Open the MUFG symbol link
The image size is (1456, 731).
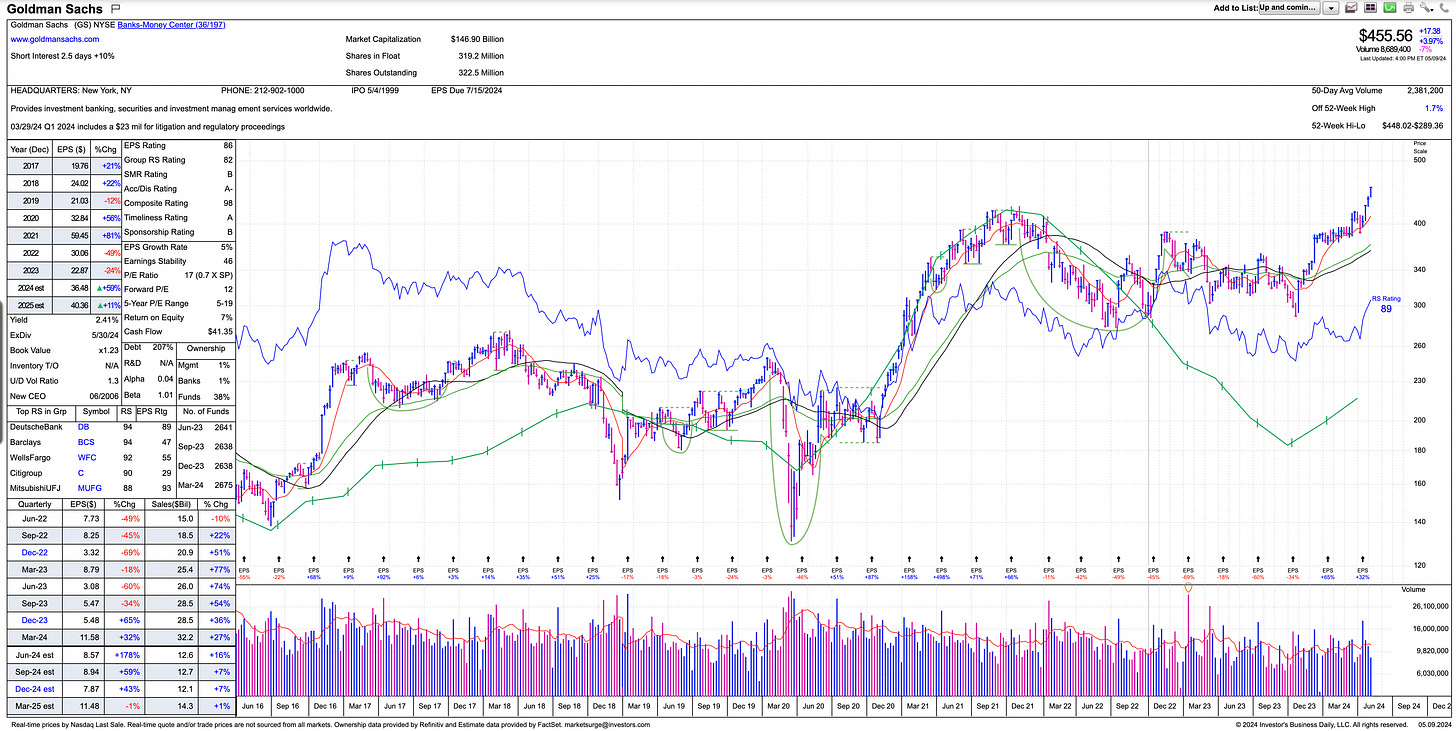[x=88, y=487]
